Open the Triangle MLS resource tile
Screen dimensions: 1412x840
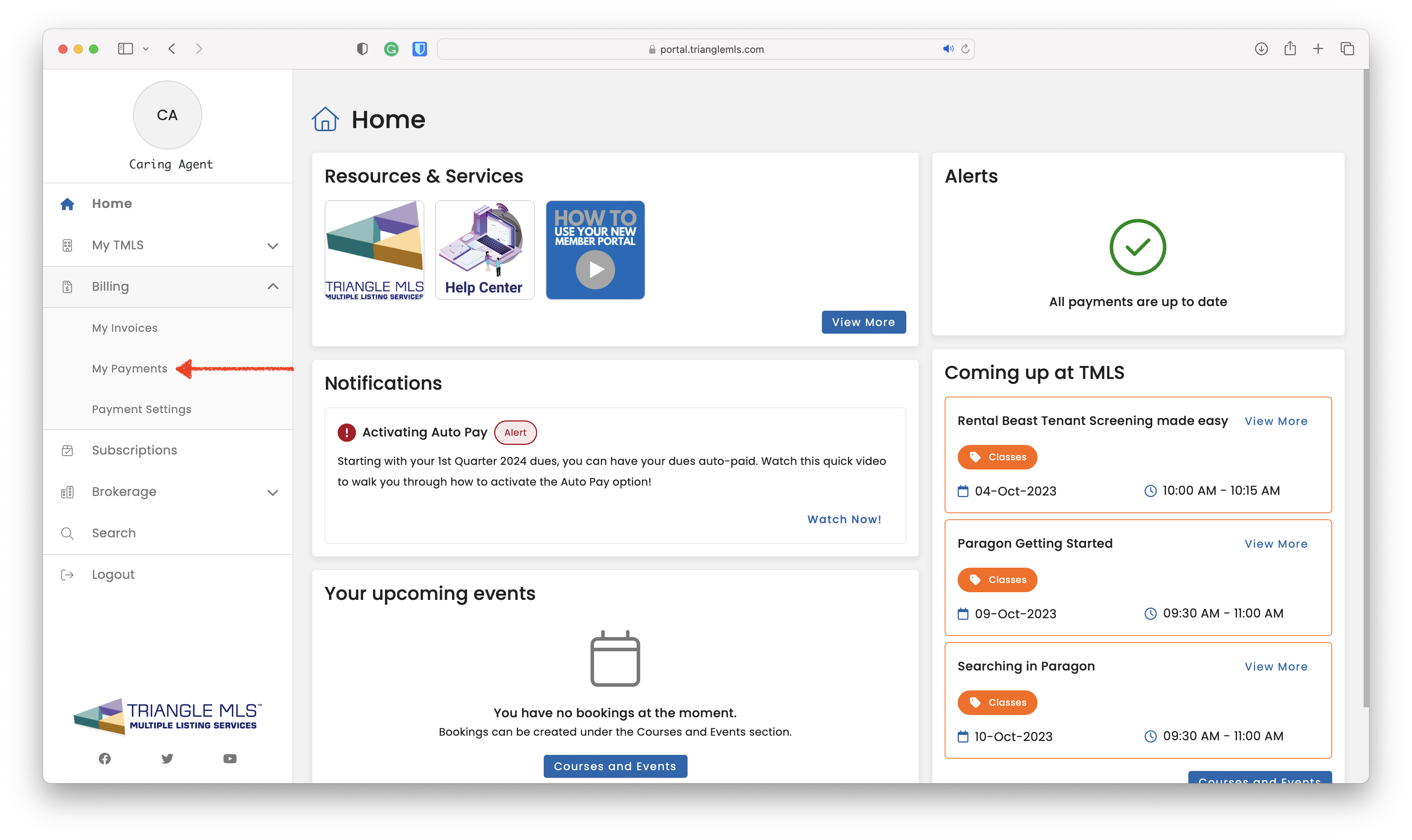374,250
